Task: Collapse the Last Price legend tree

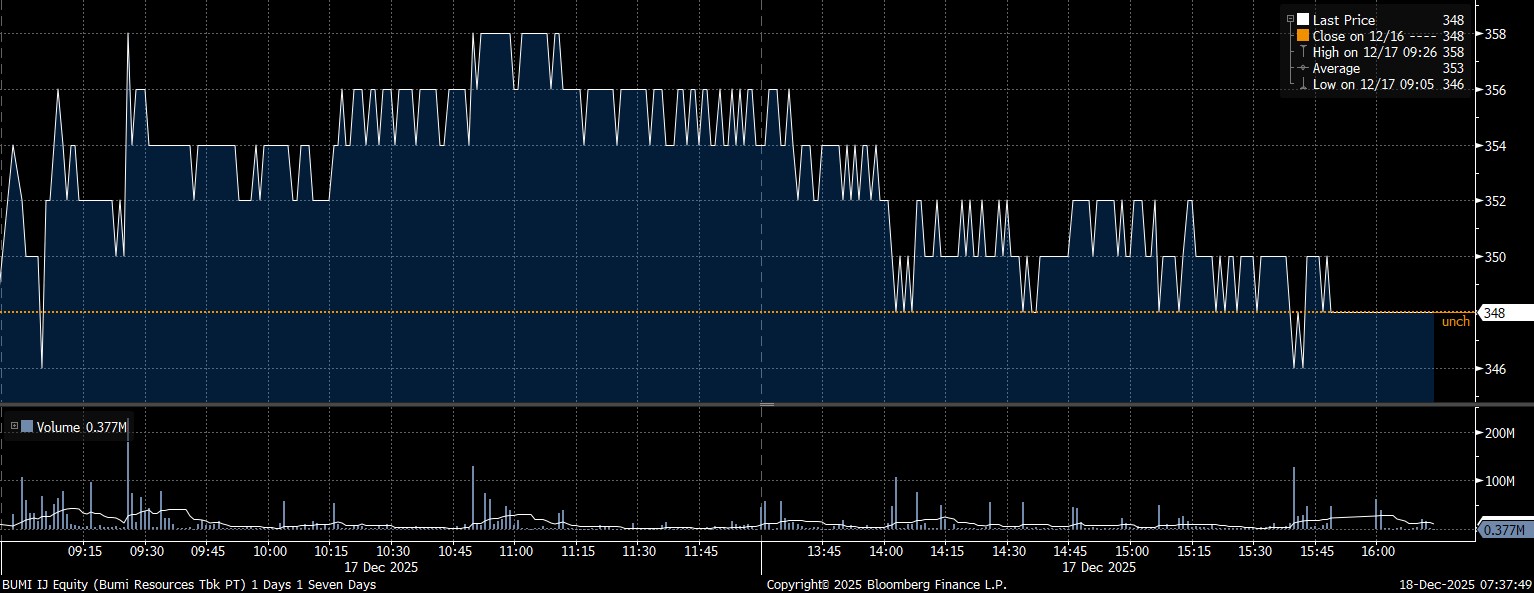Action: (x=1291, y=20)
